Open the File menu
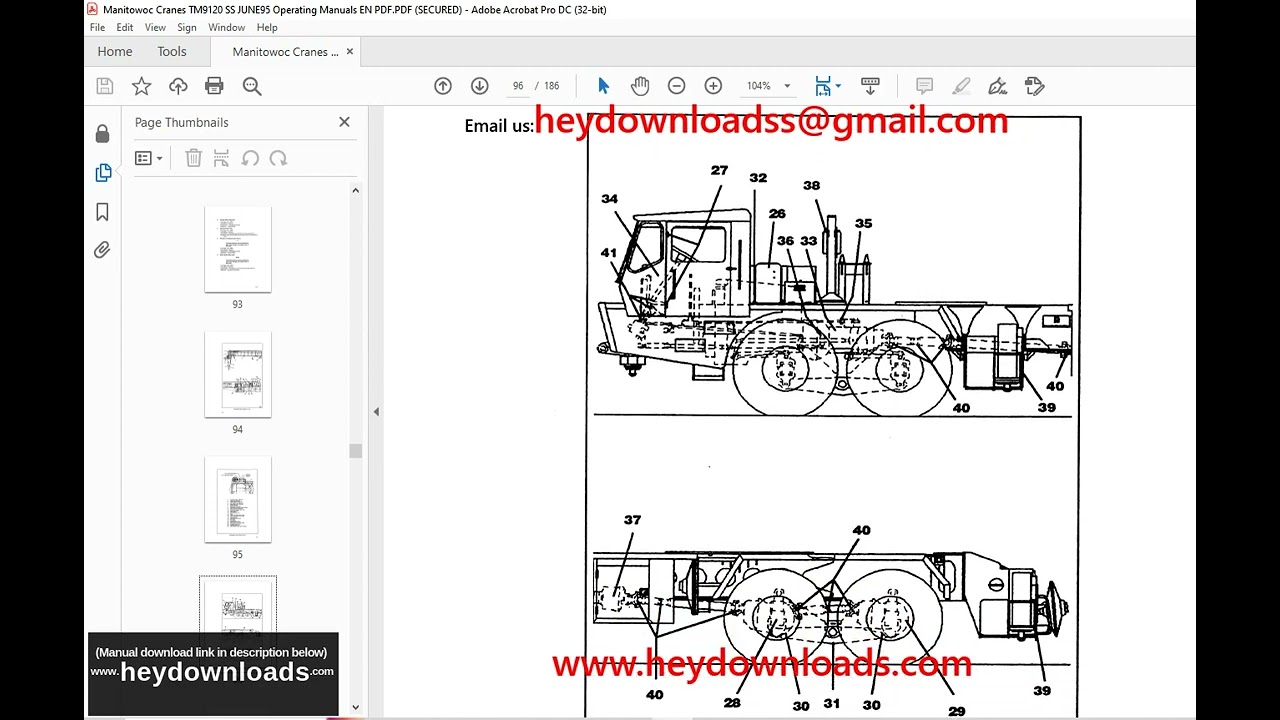Screen dimensions: 1280x720 [97, 28]
